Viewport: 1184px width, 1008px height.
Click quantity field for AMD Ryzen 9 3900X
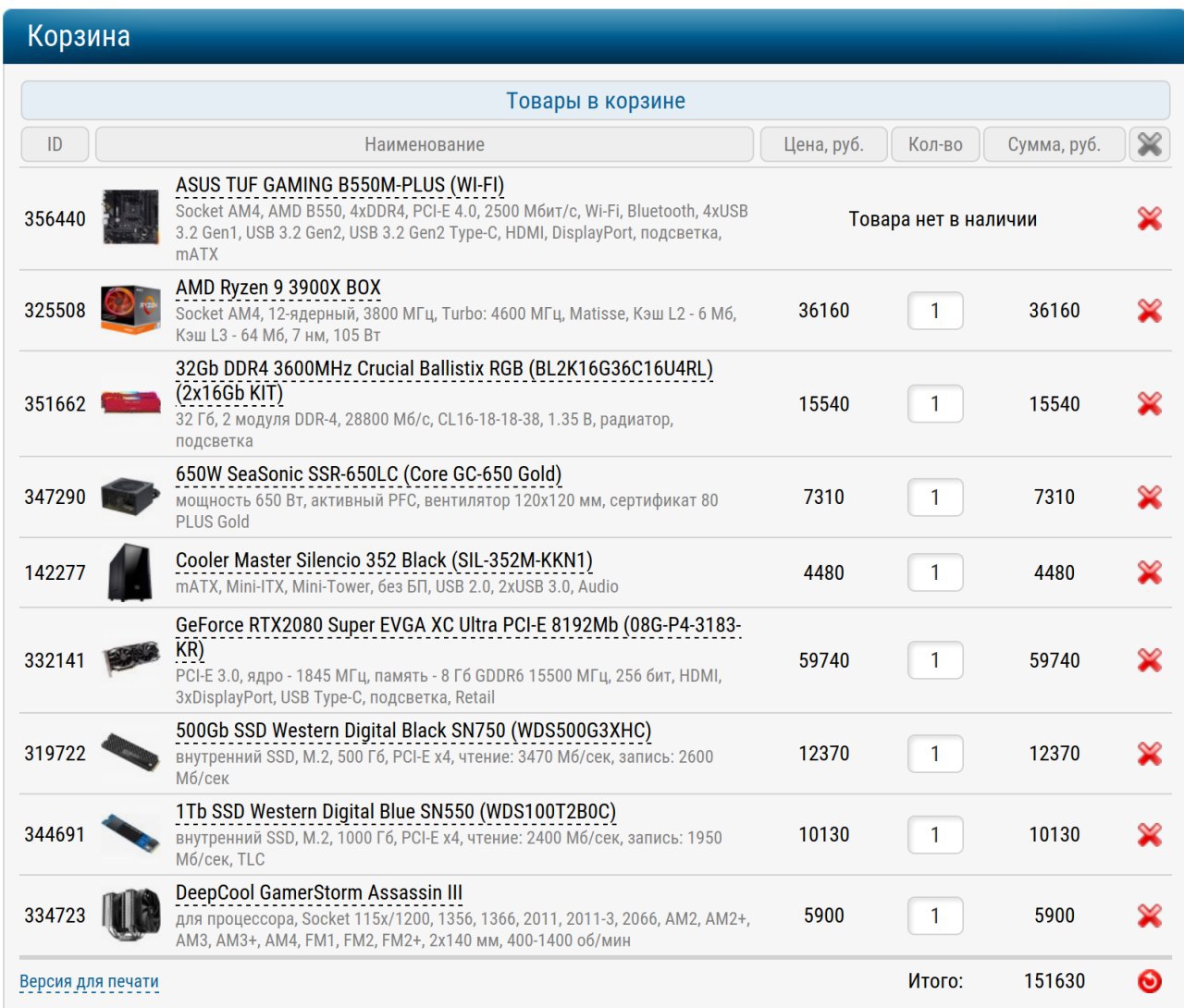click(935, 311)
